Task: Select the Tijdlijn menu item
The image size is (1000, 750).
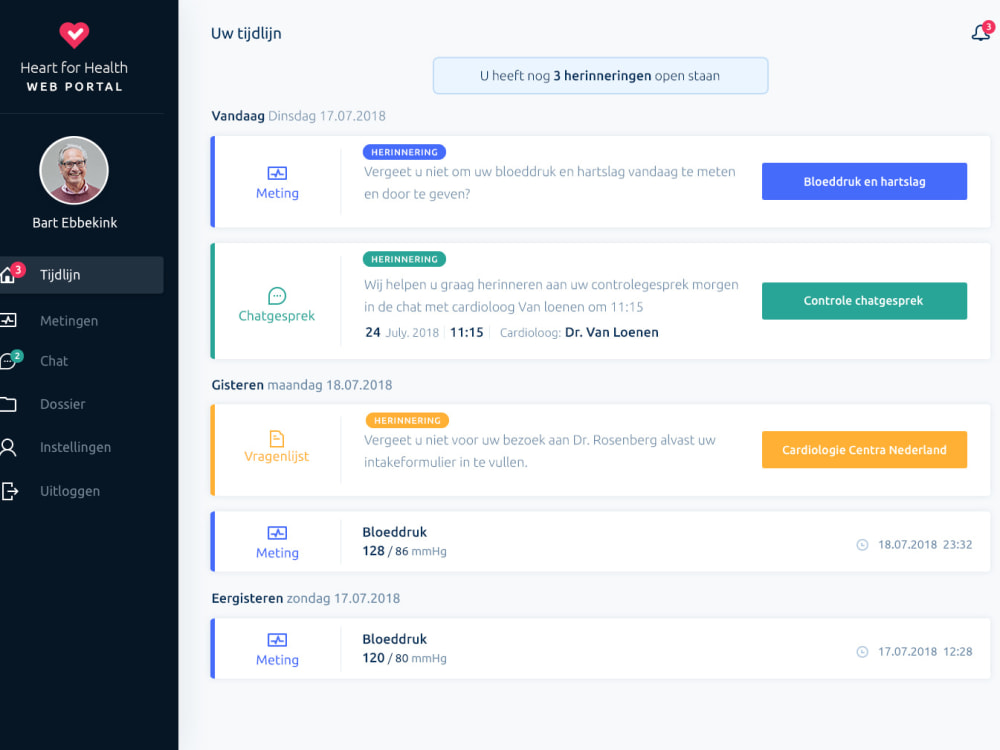Action: (82, 275)
